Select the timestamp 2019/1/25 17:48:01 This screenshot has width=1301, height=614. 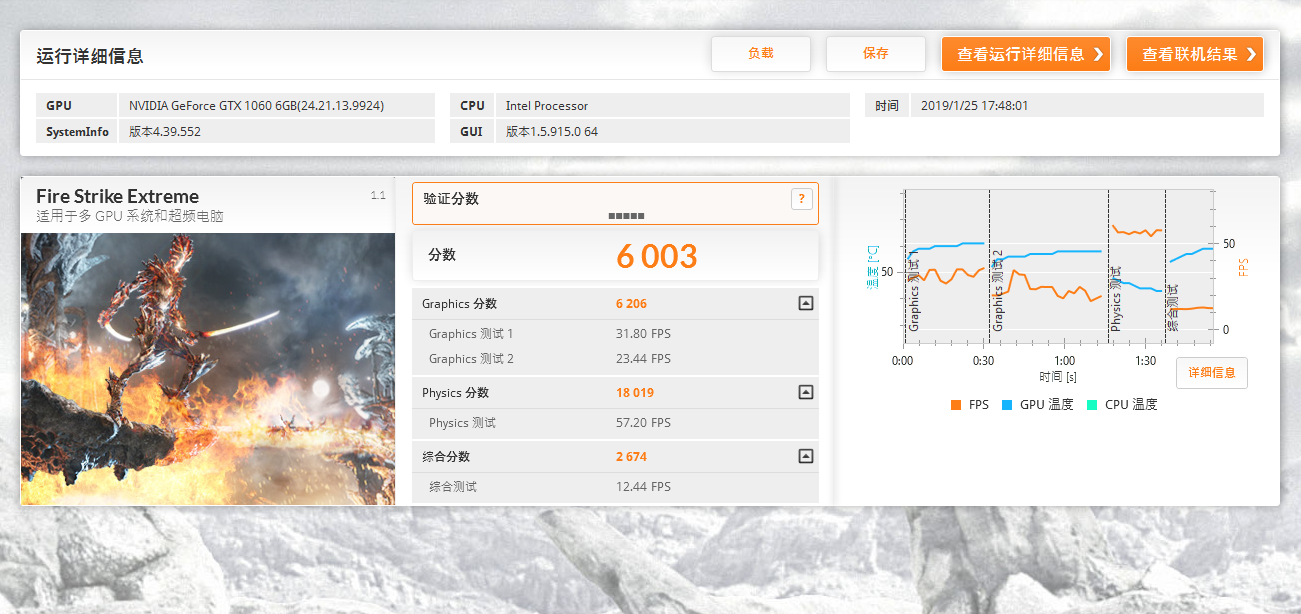[975, 106]
